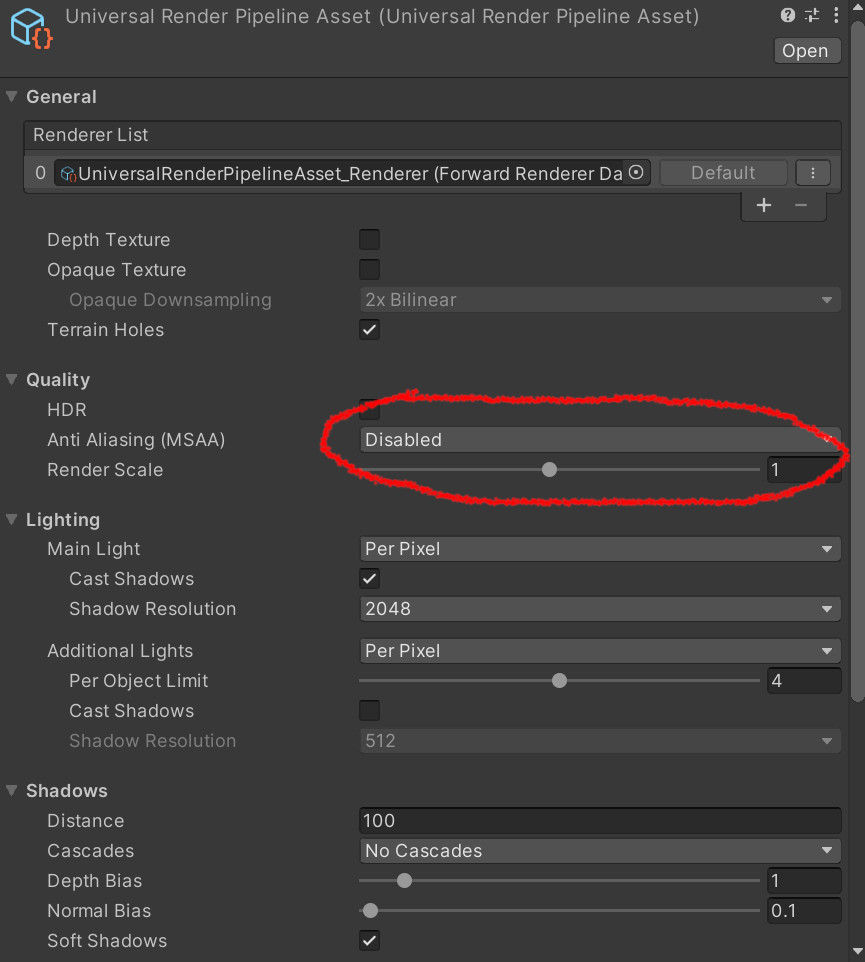Image resolution: width=865 pixels, height=962 pixels.
Task: Click the Terrain Holes label
Action: 106,329
